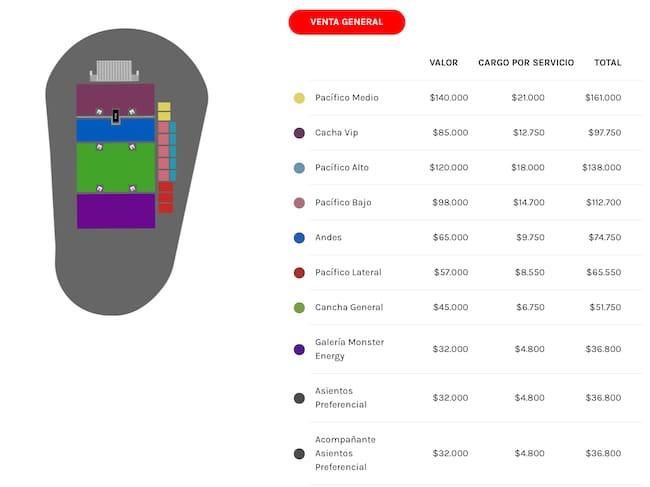Click the green Cancha General legend dot
Image resolution: width=650 pixels, height=487 pixels.
(x=299, y=308)
